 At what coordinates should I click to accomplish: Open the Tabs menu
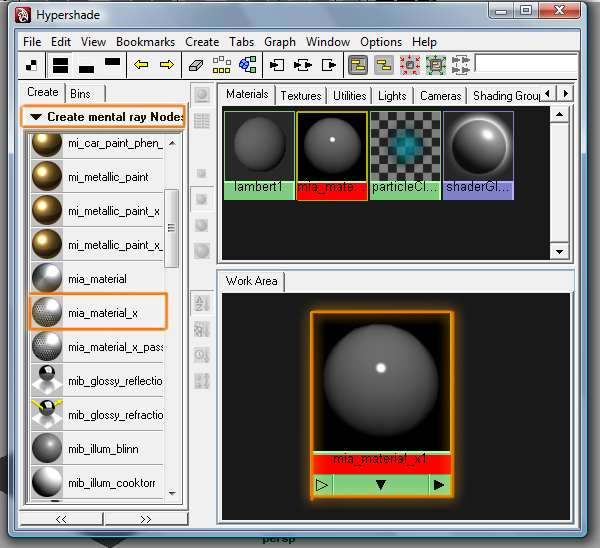pos(241,42)
